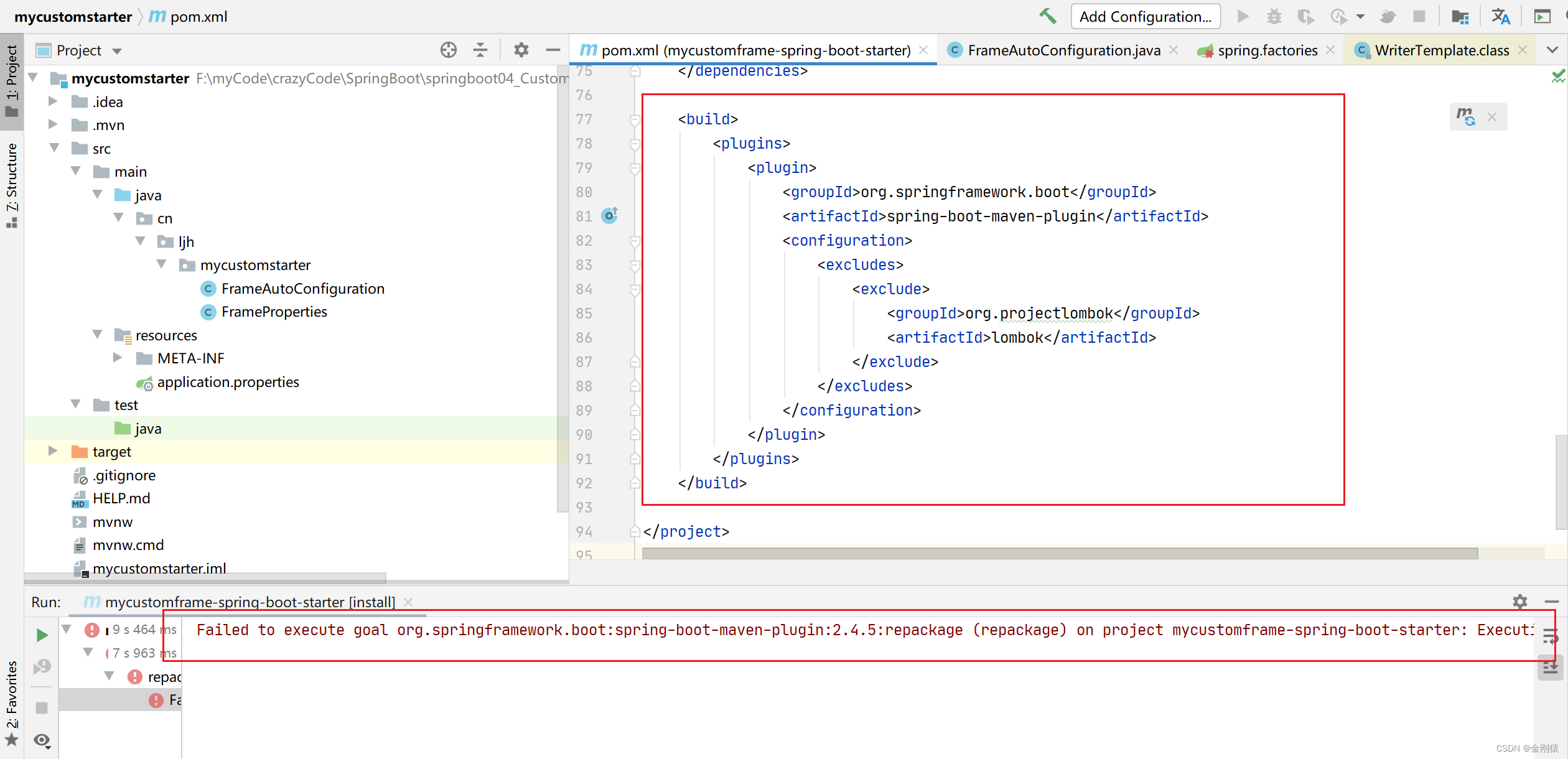Expand the META-INF folder
Image resolution: width=1568 pixels, height=759 pixels.
click(x=118, y=358)
